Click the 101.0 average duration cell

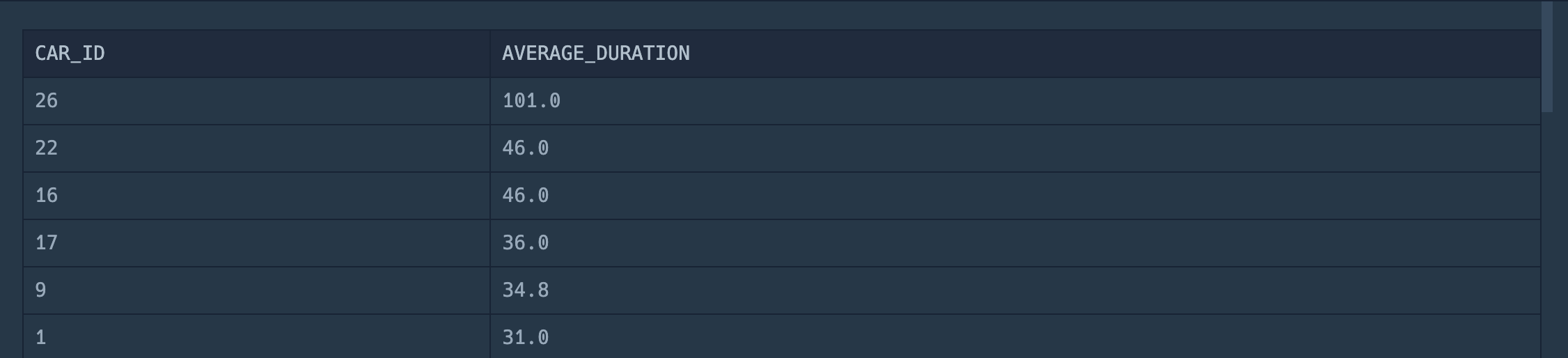click(x=1015, y=101)
